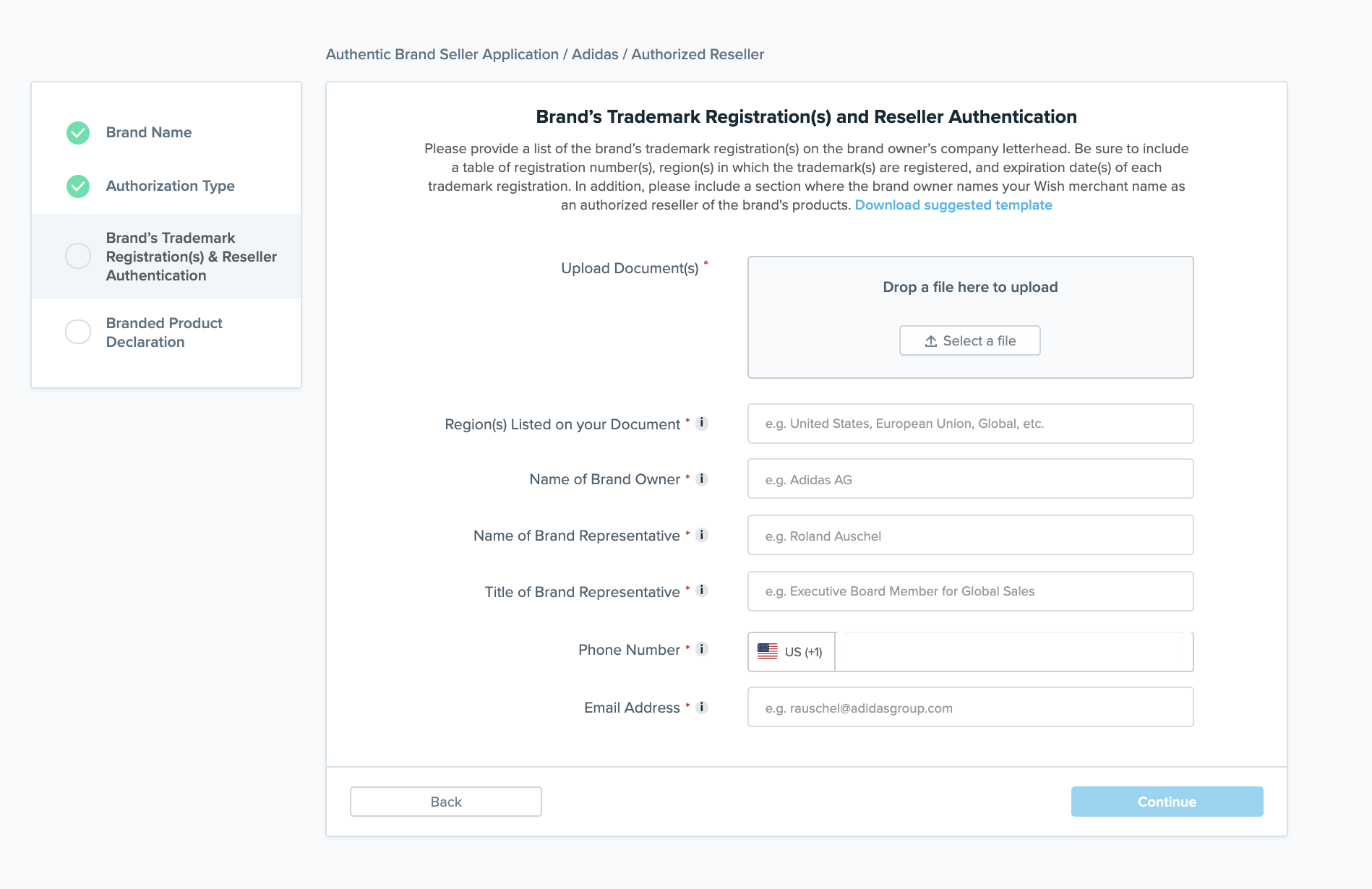
Task: Click the Title of Brand Representative info icon
Action: tap(700, 591)
